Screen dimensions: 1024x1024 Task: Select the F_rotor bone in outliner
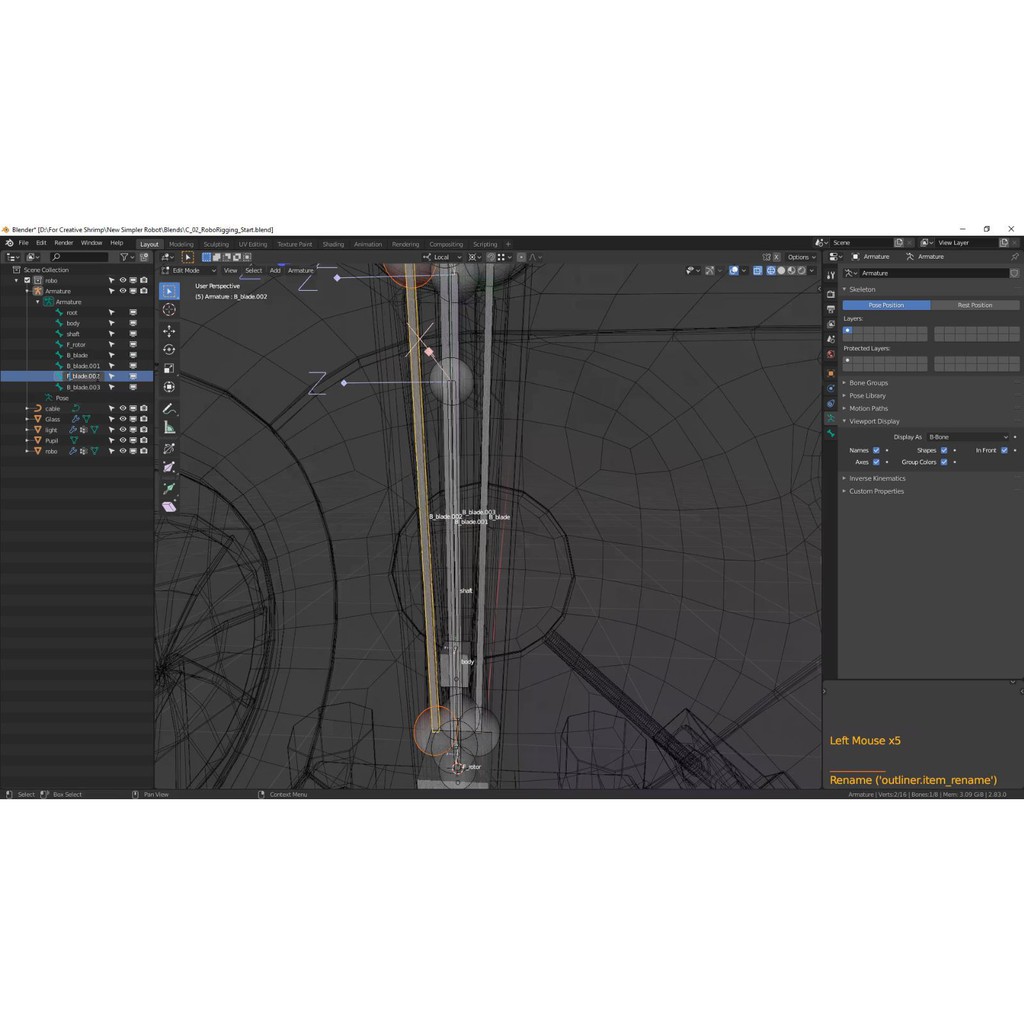(76, 344)
